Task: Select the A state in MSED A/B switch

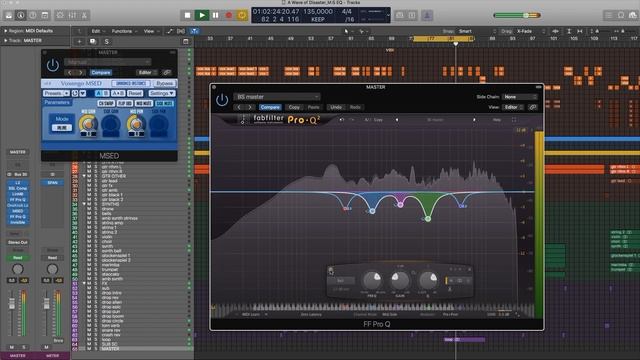Action: [x=98, y=93]
